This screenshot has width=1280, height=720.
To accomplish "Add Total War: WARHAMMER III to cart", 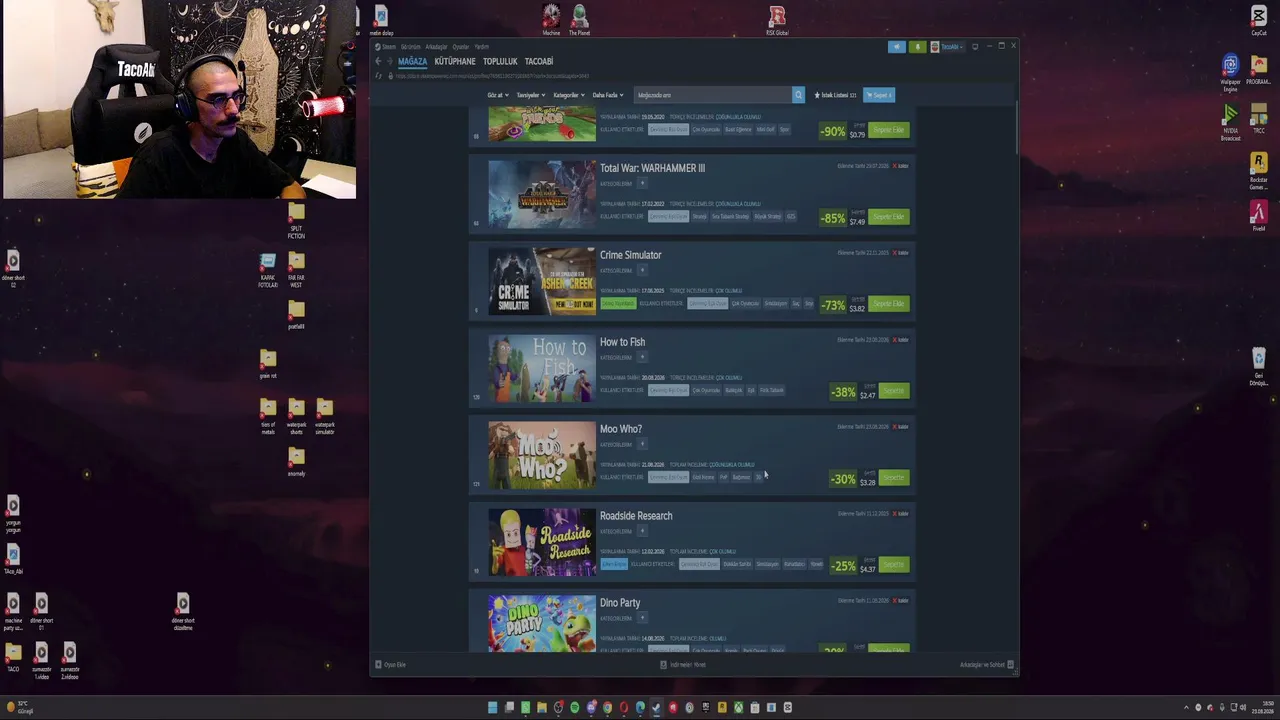I will click(888, 217).
